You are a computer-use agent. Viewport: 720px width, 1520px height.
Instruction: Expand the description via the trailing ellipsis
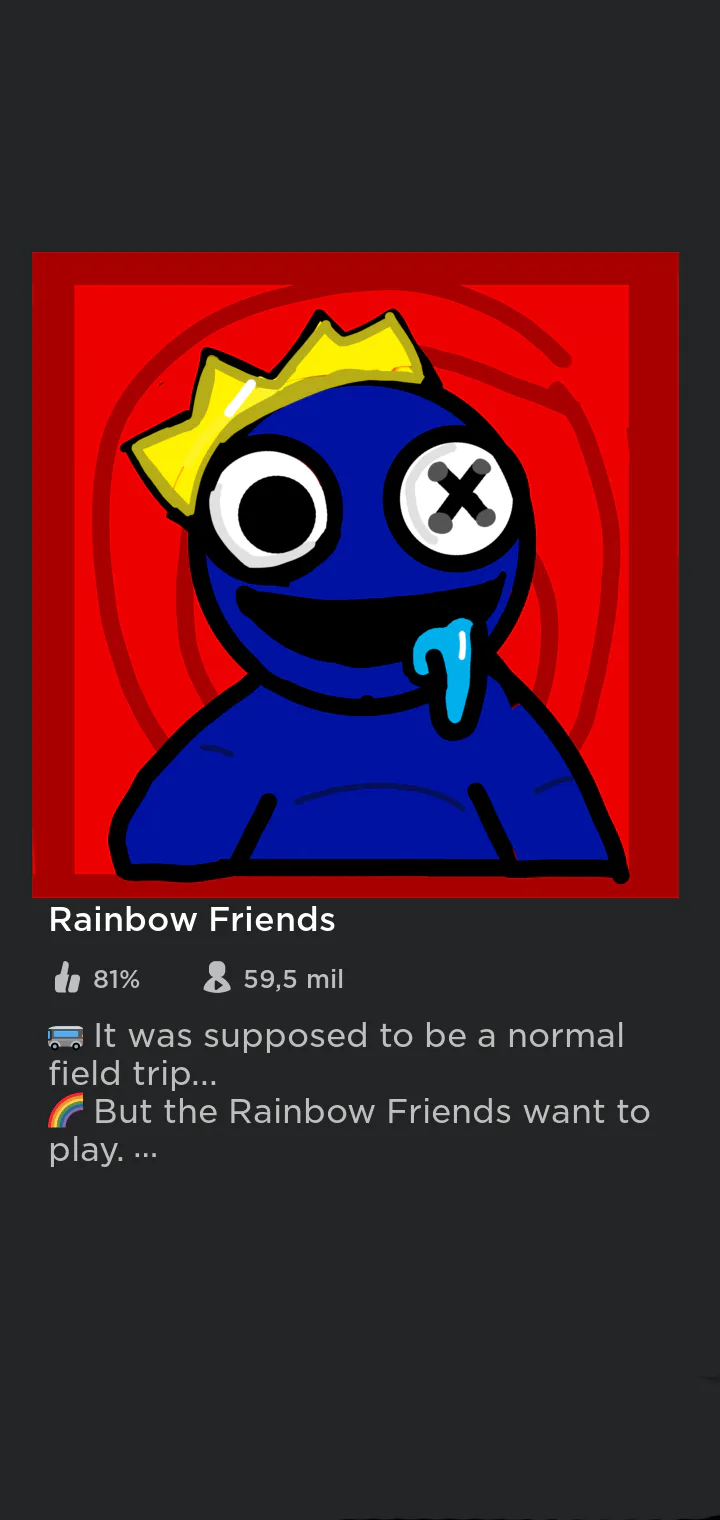point(145,1150)
